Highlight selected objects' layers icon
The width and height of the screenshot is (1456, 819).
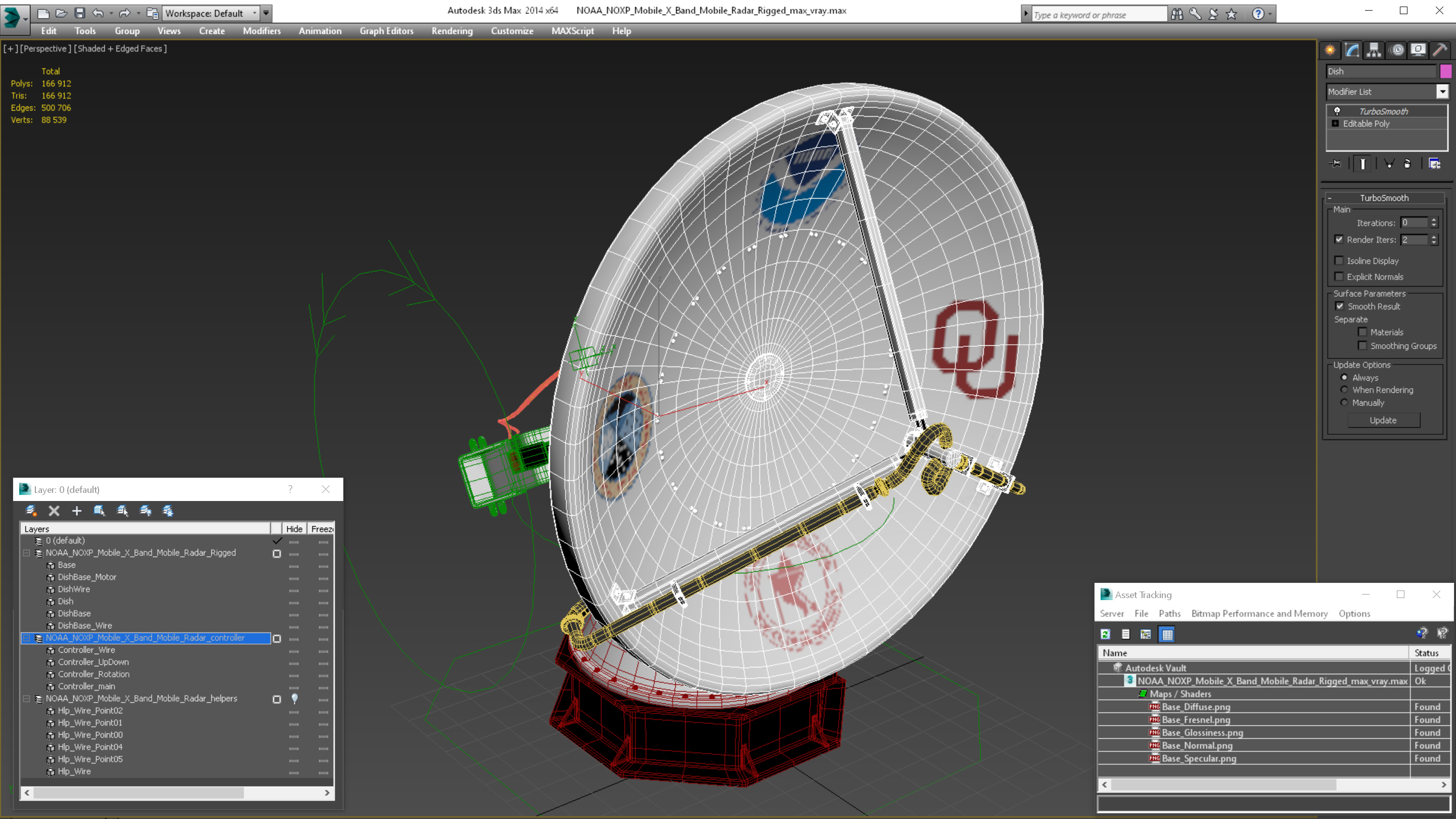122,511
